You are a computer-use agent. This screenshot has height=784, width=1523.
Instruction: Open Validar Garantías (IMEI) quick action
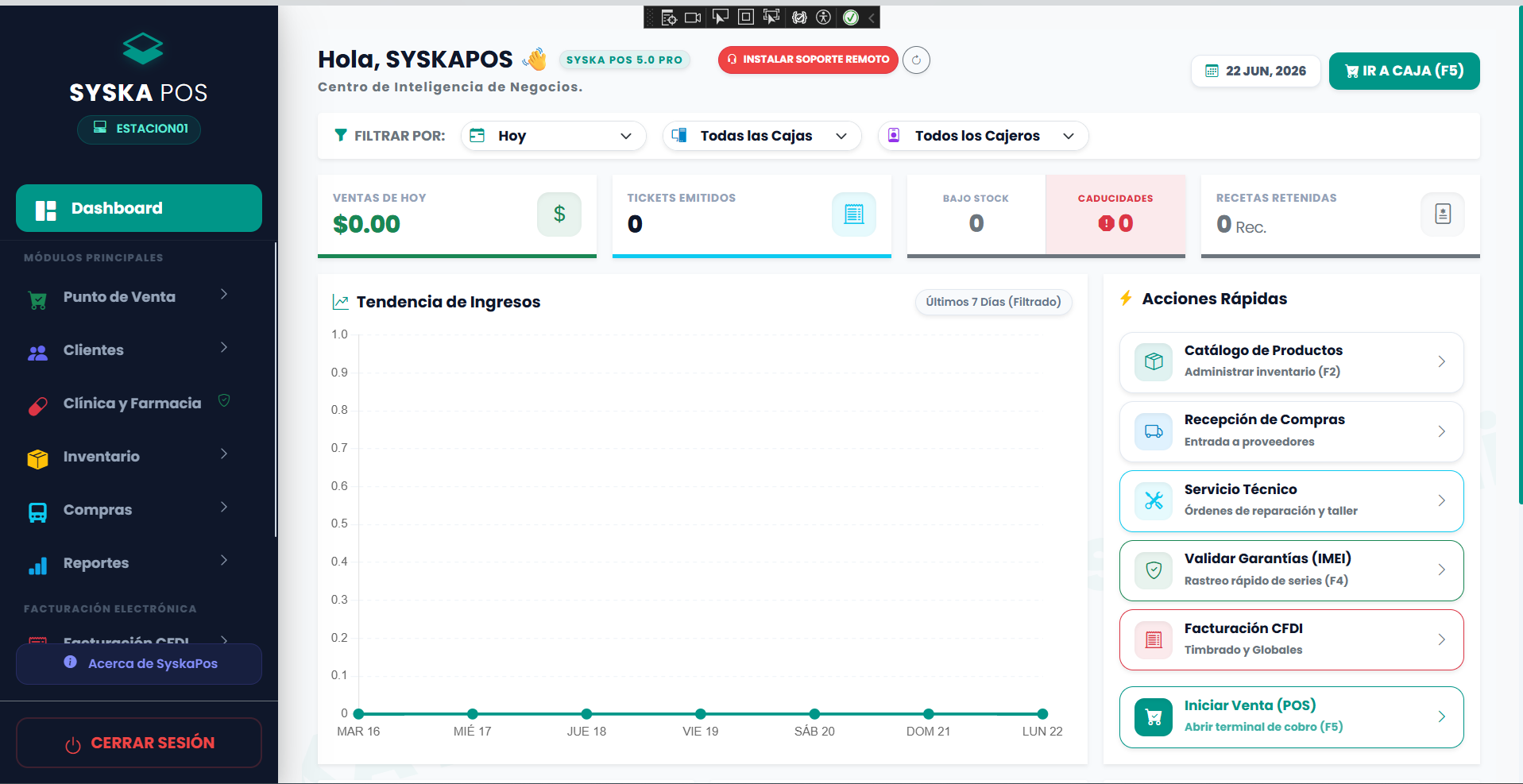(1291, 570)
